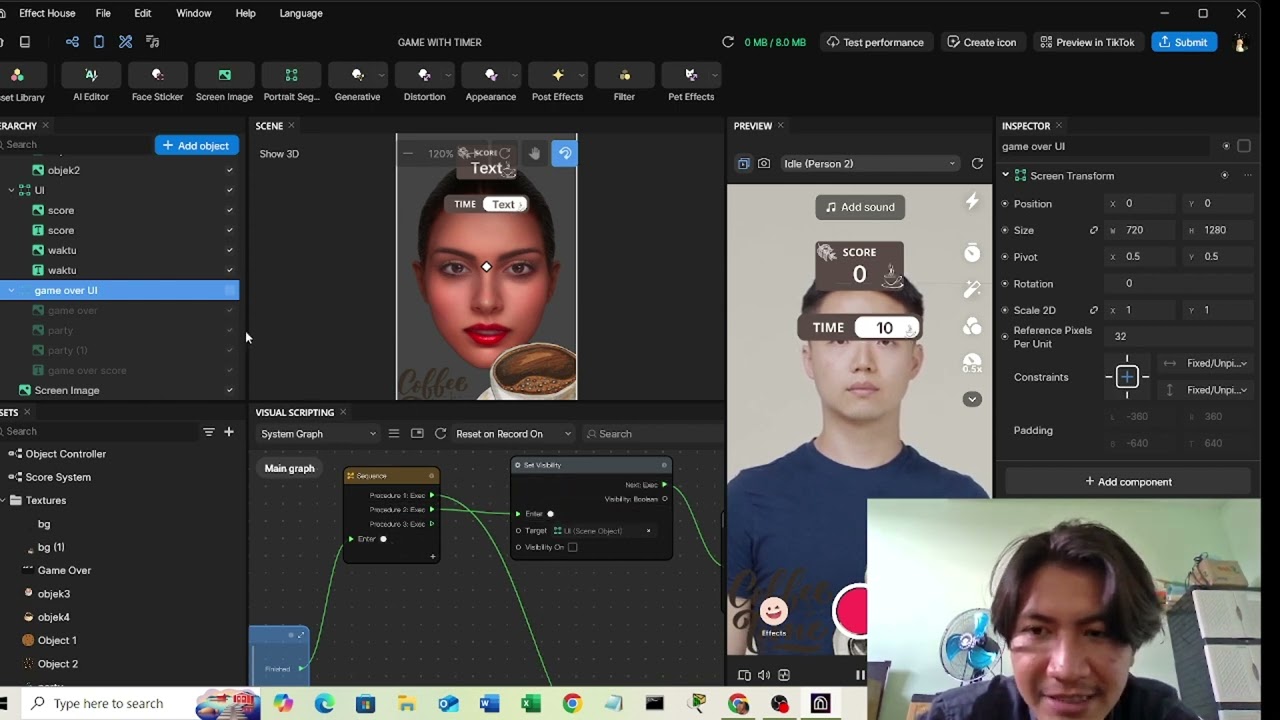Click the Create icon button

click(982, 42)
